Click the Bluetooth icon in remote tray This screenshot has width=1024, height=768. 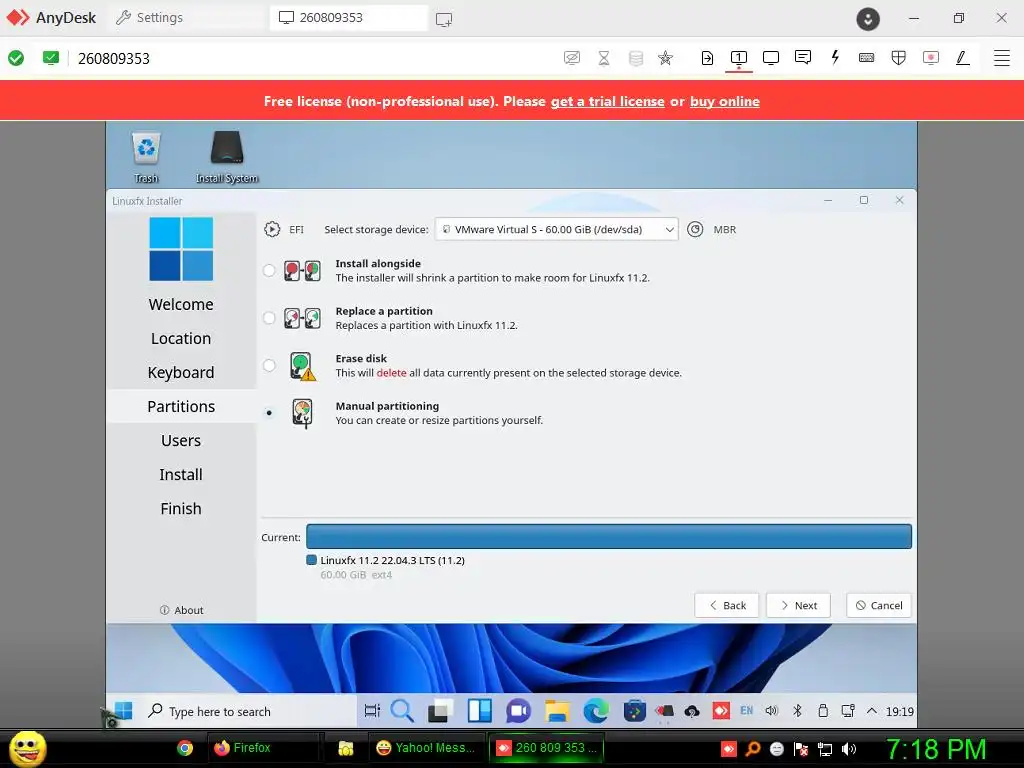click(797, 711)
